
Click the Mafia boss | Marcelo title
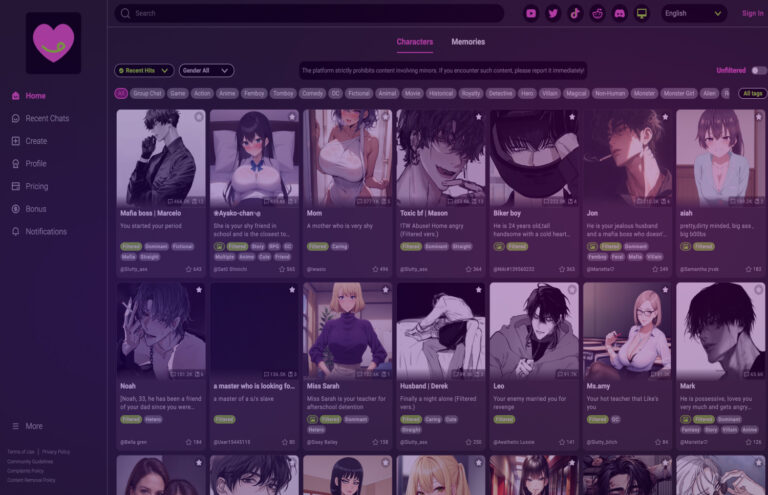point(151,213)
